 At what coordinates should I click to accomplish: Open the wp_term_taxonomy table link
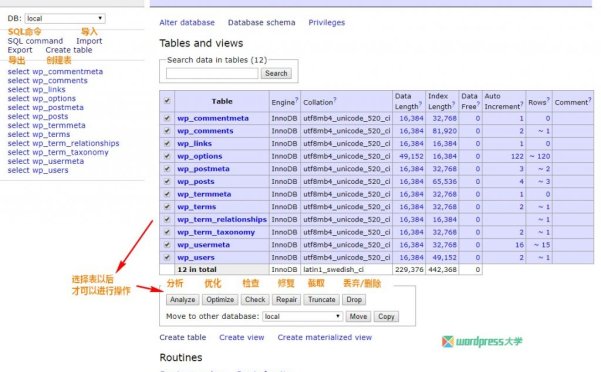pyautogui.click(x=216, y=232)
